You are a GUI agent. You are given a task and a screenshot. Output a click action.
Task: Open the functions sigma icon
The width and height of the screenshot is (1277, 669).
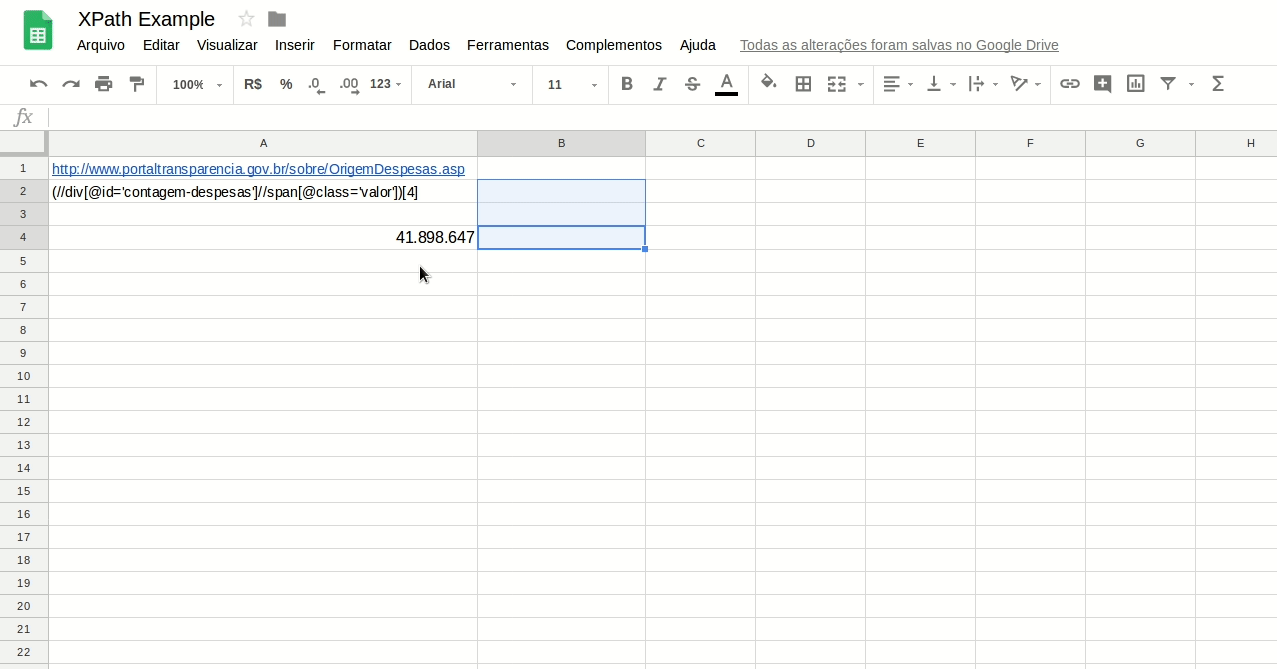click(1218, 84)
